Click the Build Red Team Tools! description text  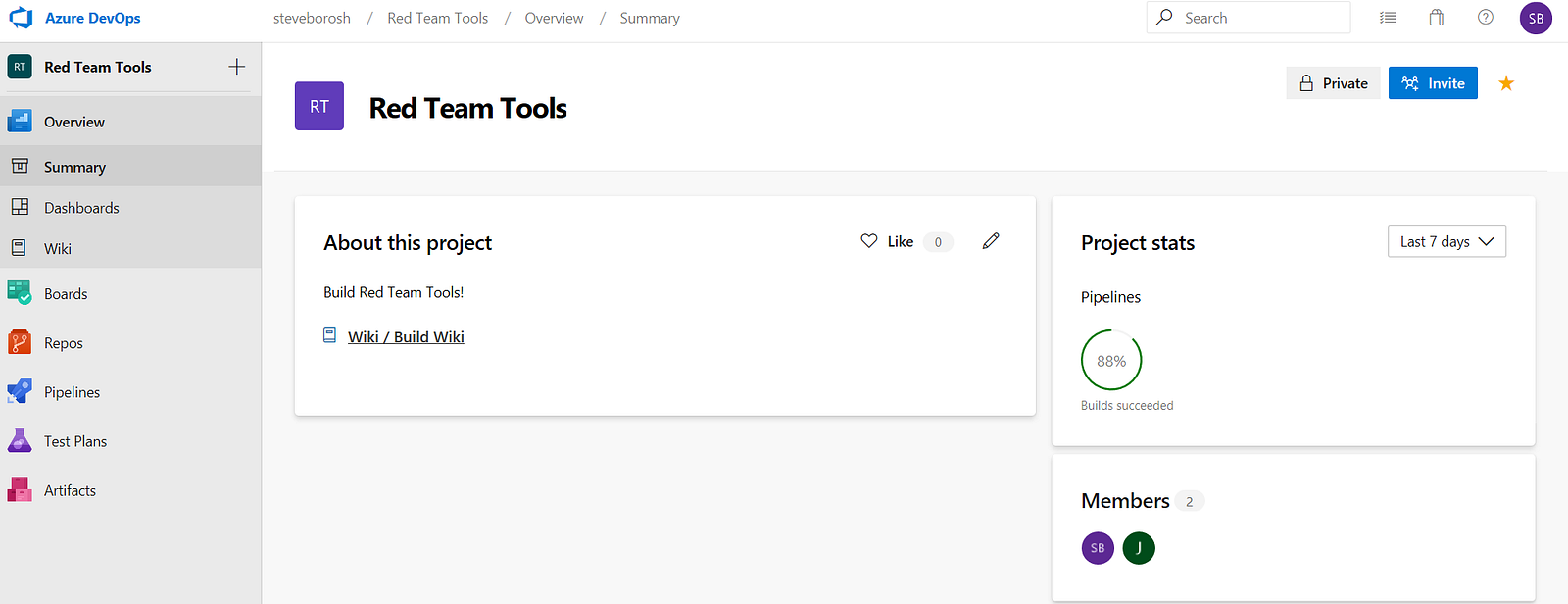click(x=394, y=292)
